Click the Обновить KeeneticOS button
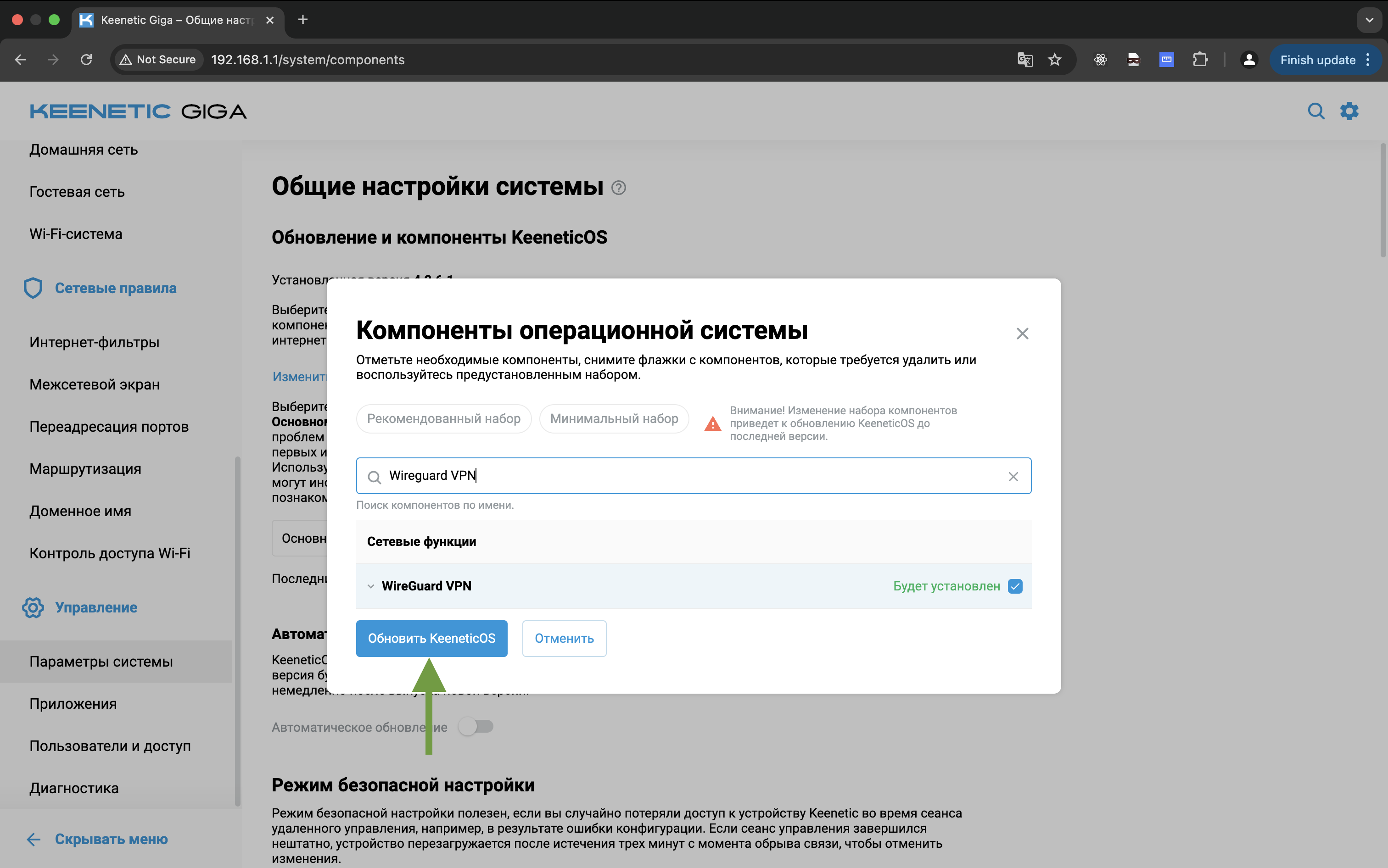1388x868 pixels. (x=431, y=638)
